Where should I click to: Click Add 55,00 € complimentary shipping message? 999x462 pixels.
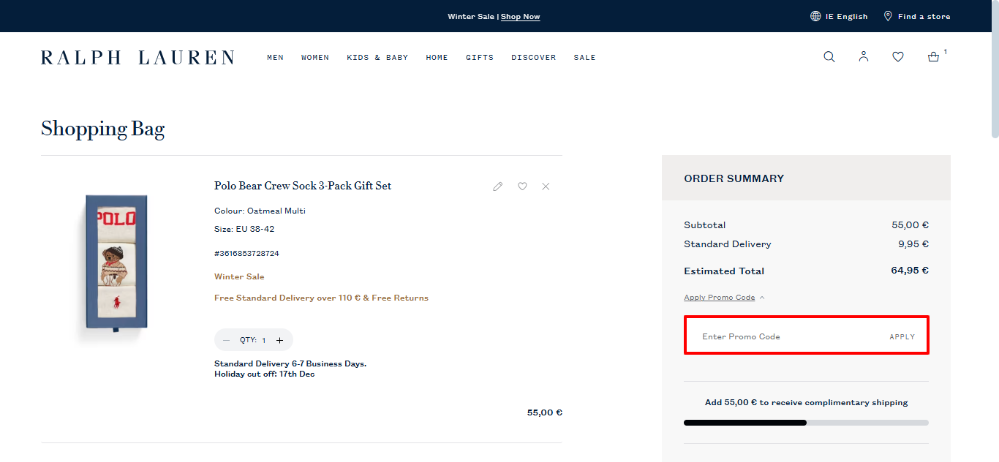tap(806, 402)
